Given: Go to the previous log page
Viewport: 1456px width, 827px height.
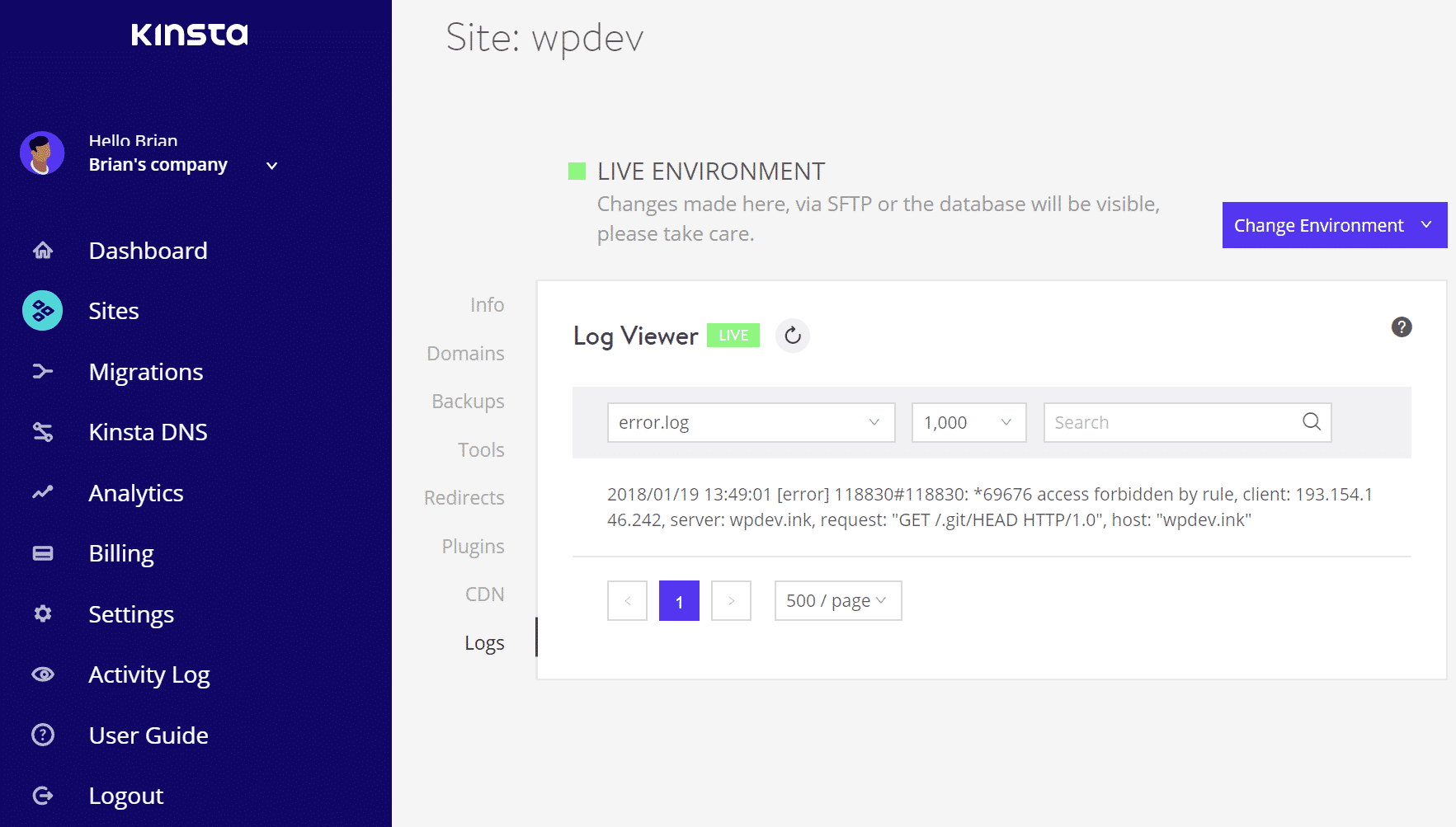Looking at the screenshot, I should pos(628,601).
